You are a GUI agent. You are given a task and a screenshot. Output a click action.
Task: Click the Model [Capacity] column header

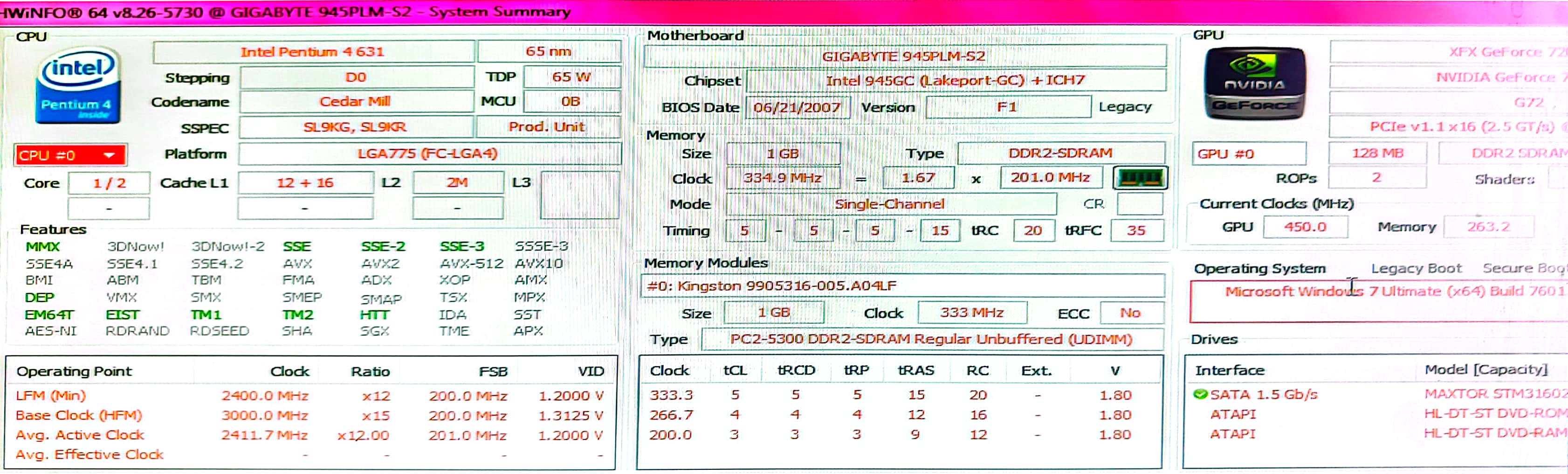(x=1486, y=370)
